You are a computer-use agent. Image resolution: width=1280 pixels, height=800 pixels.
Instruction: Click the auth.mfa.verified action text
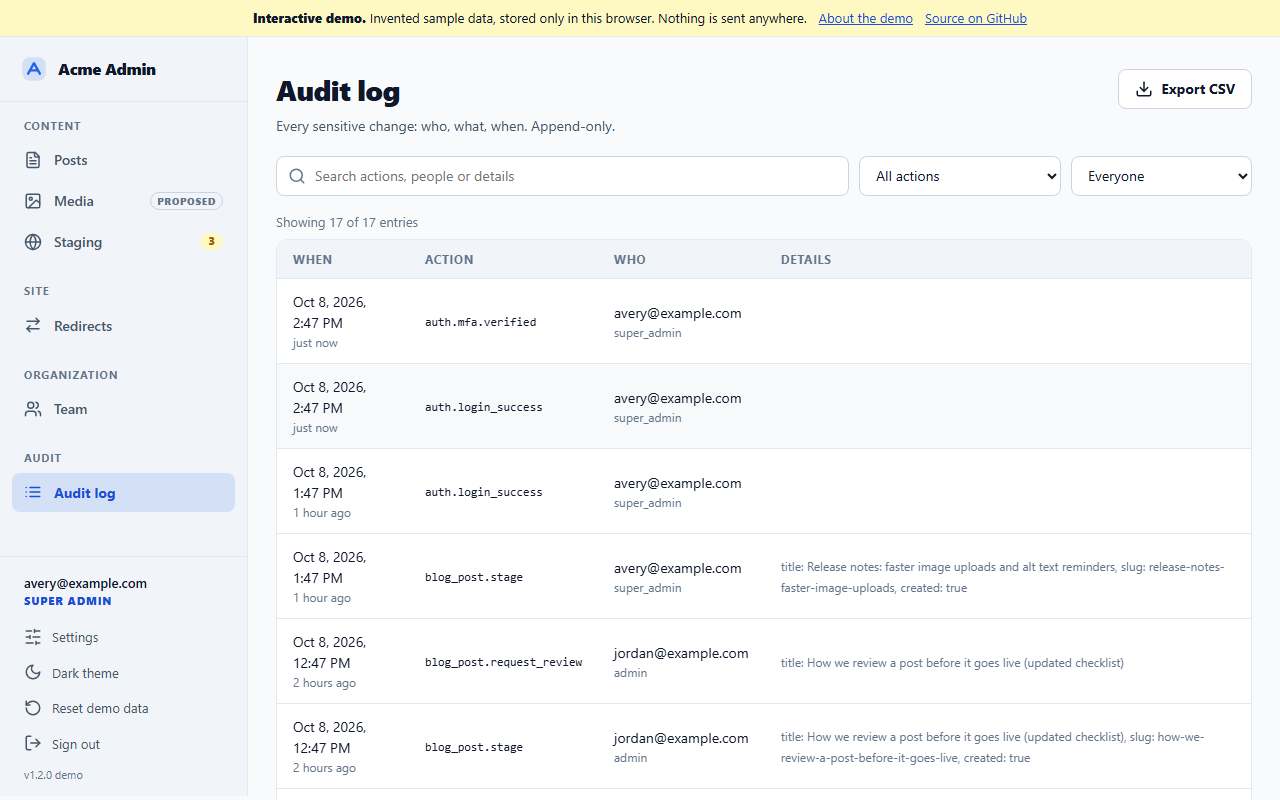click(481, 322)
